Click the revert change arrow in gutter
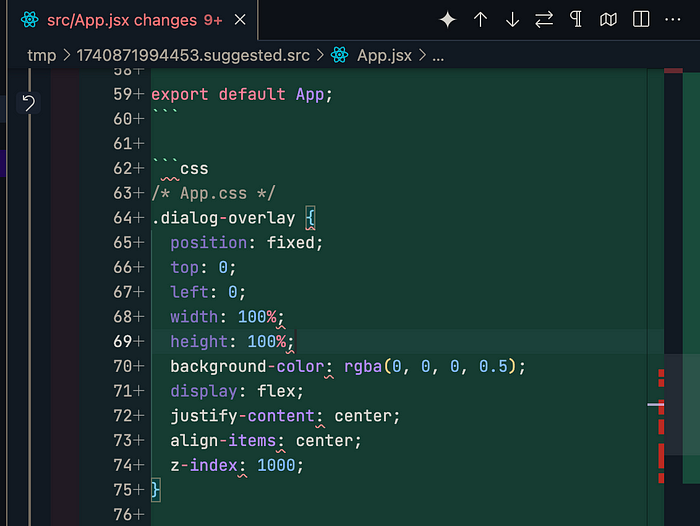Screen dimensions: 700x526 [x=29, y=103]
